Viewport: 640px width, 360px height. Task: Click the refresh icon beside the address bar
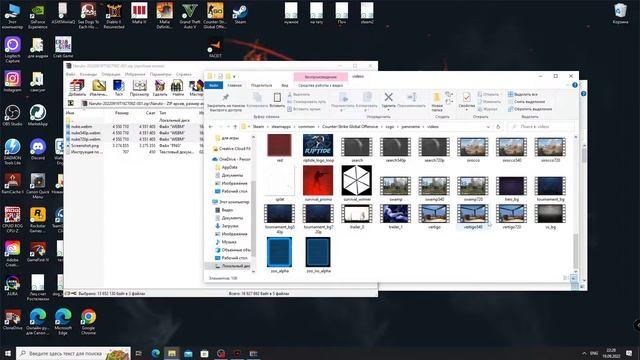498,127
